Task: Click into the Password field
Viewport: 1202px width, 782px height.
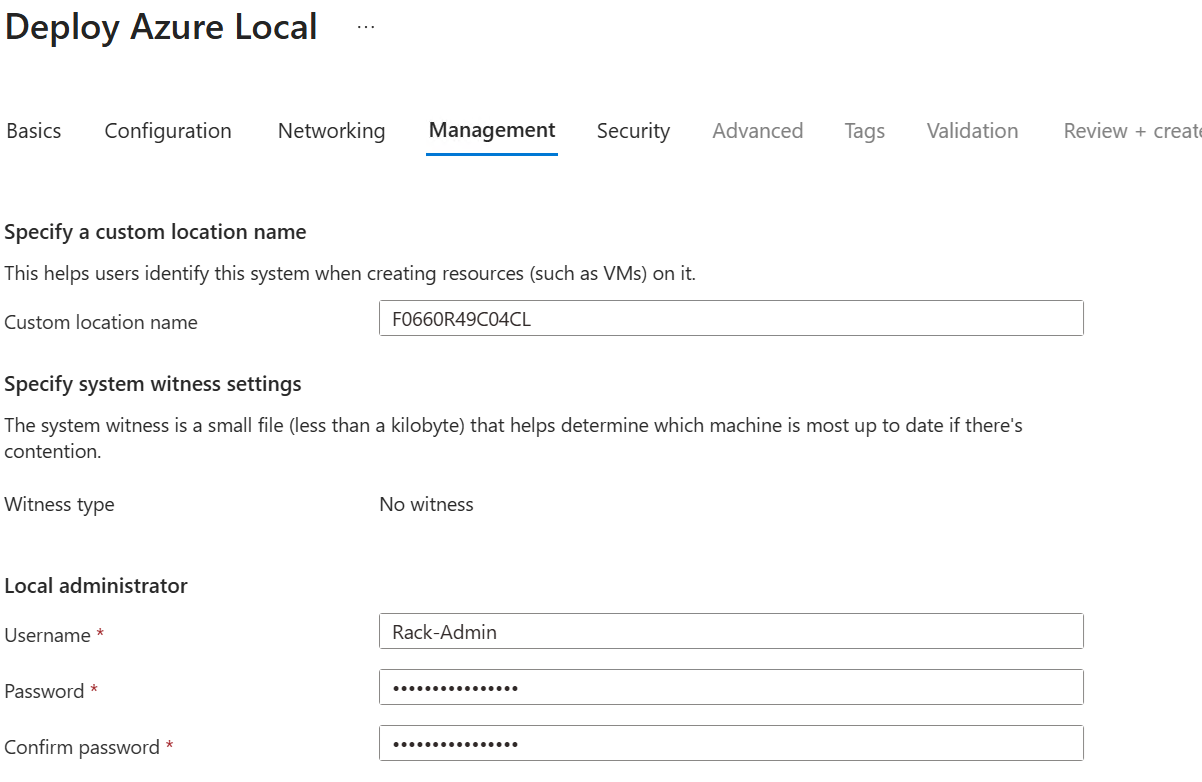Action: 731,687
